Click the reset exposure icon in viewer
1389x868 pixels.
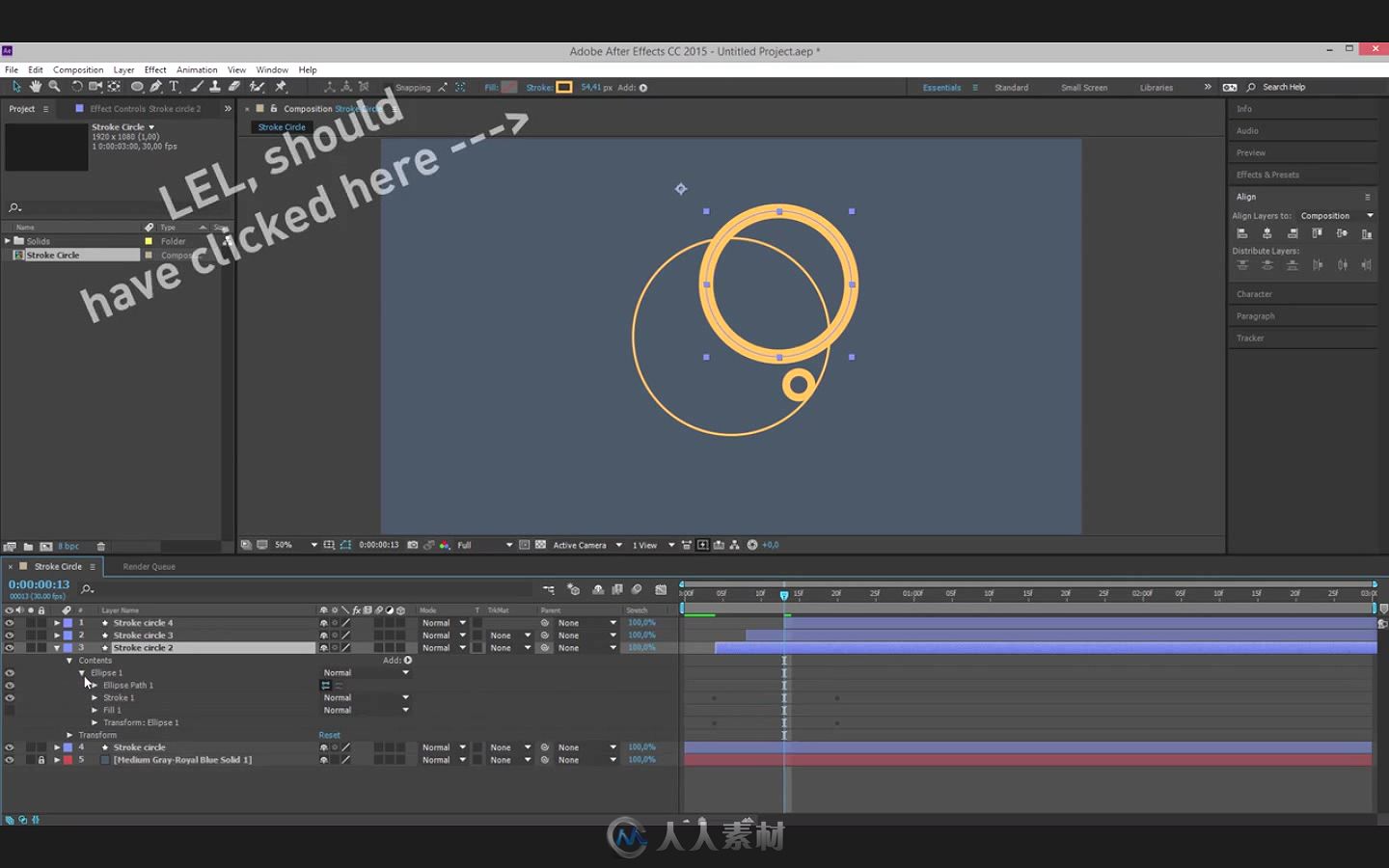(752, 545)
